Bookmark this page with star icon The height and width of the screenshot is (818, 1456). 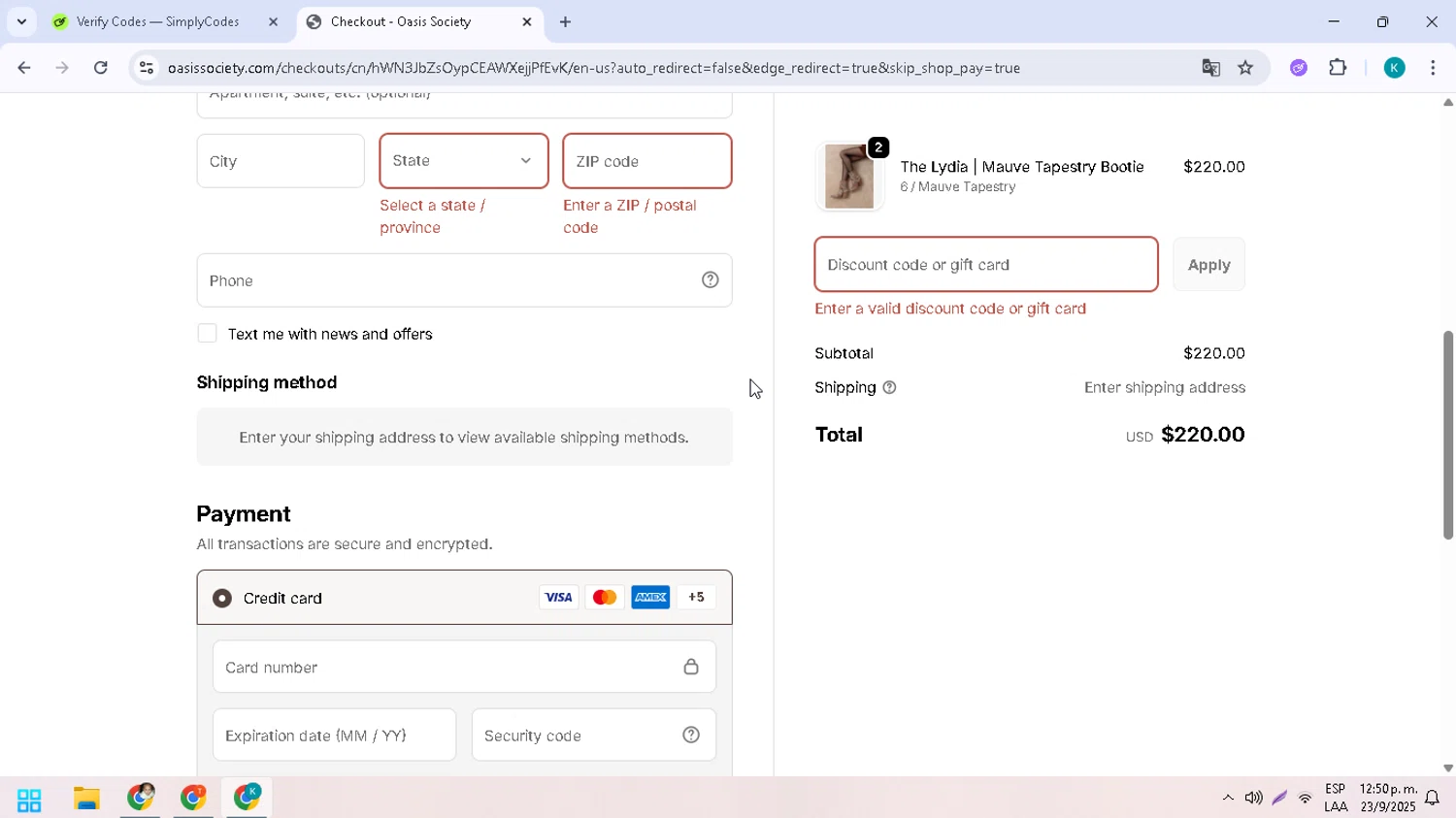(x=1245, y=68)
